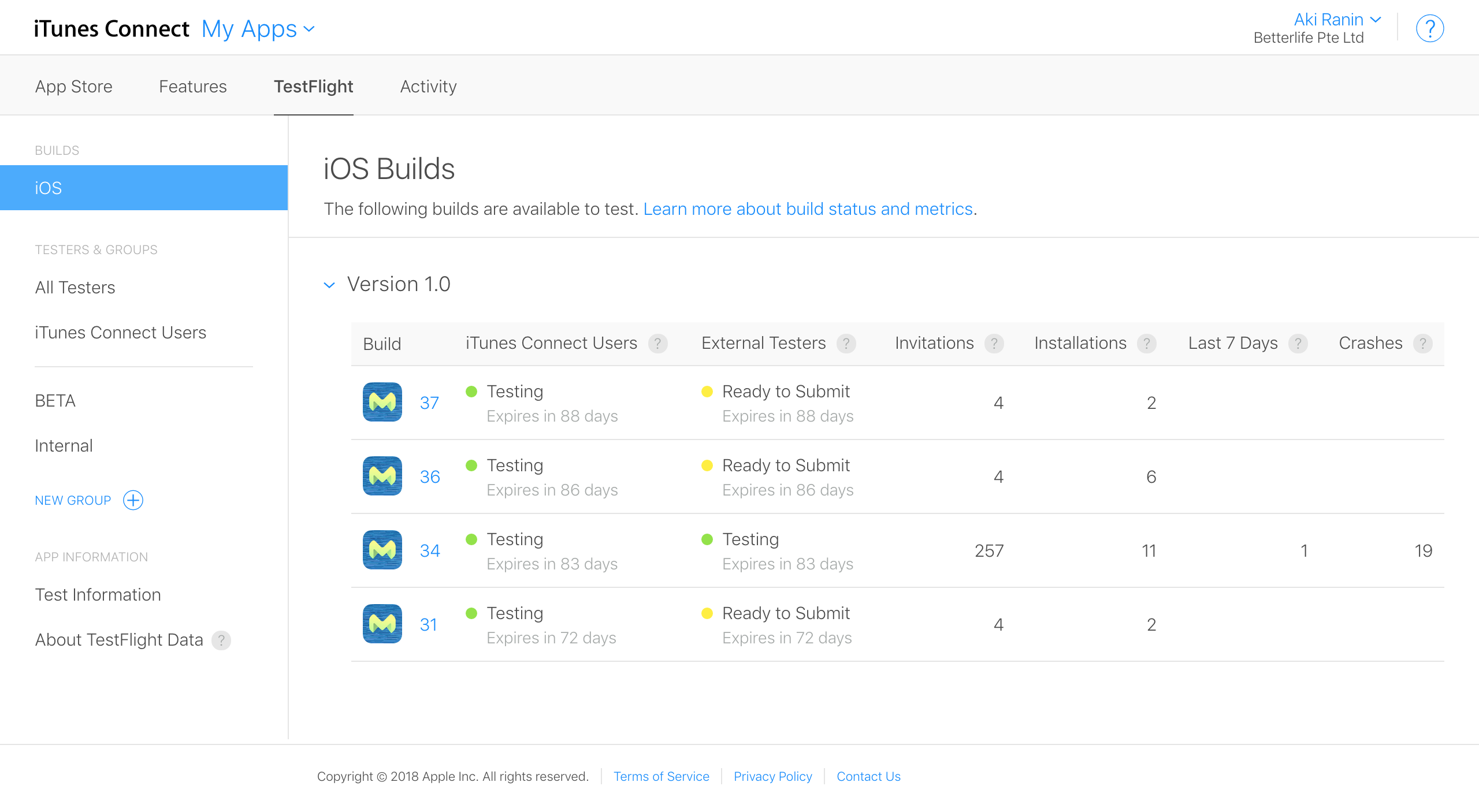This screenshot has width=1479, height=812.
Task: Click the app icon for build 37
Action: pyautogui.click(x=382, y=402)
